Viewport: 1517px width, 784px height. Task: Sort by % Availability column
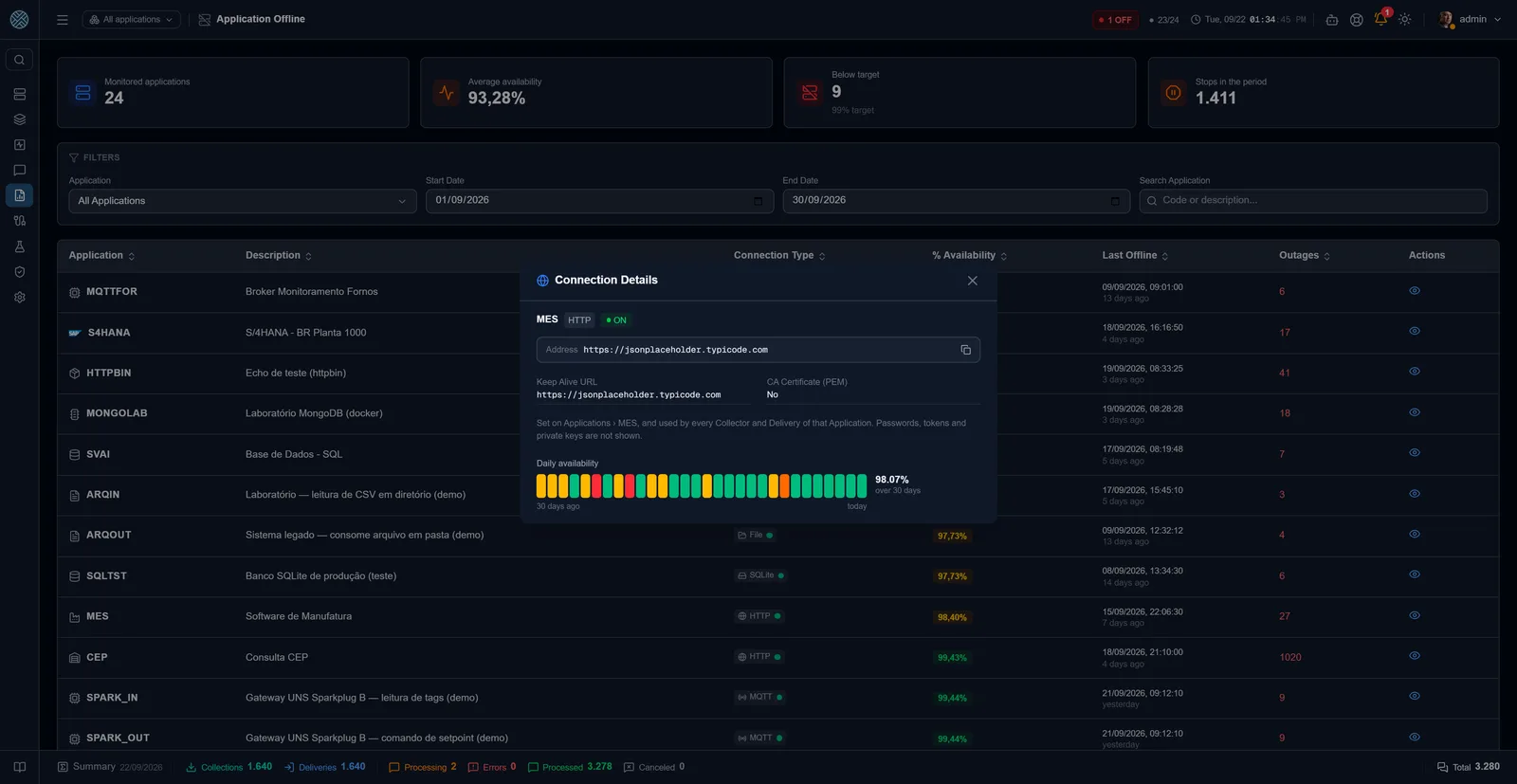tap(969, 256)
